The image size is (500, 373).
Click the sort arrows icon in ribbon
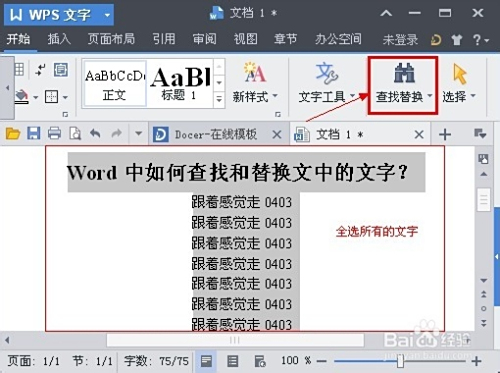41,70
